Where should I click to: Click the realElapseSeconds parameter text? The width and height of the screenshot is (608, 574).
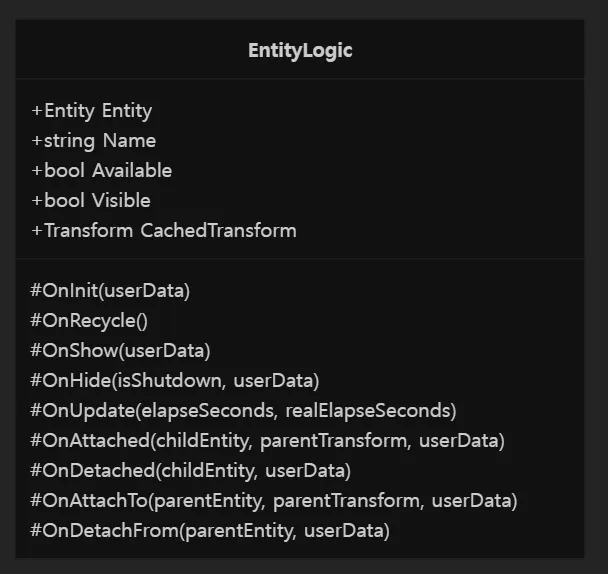coord(368,411)
